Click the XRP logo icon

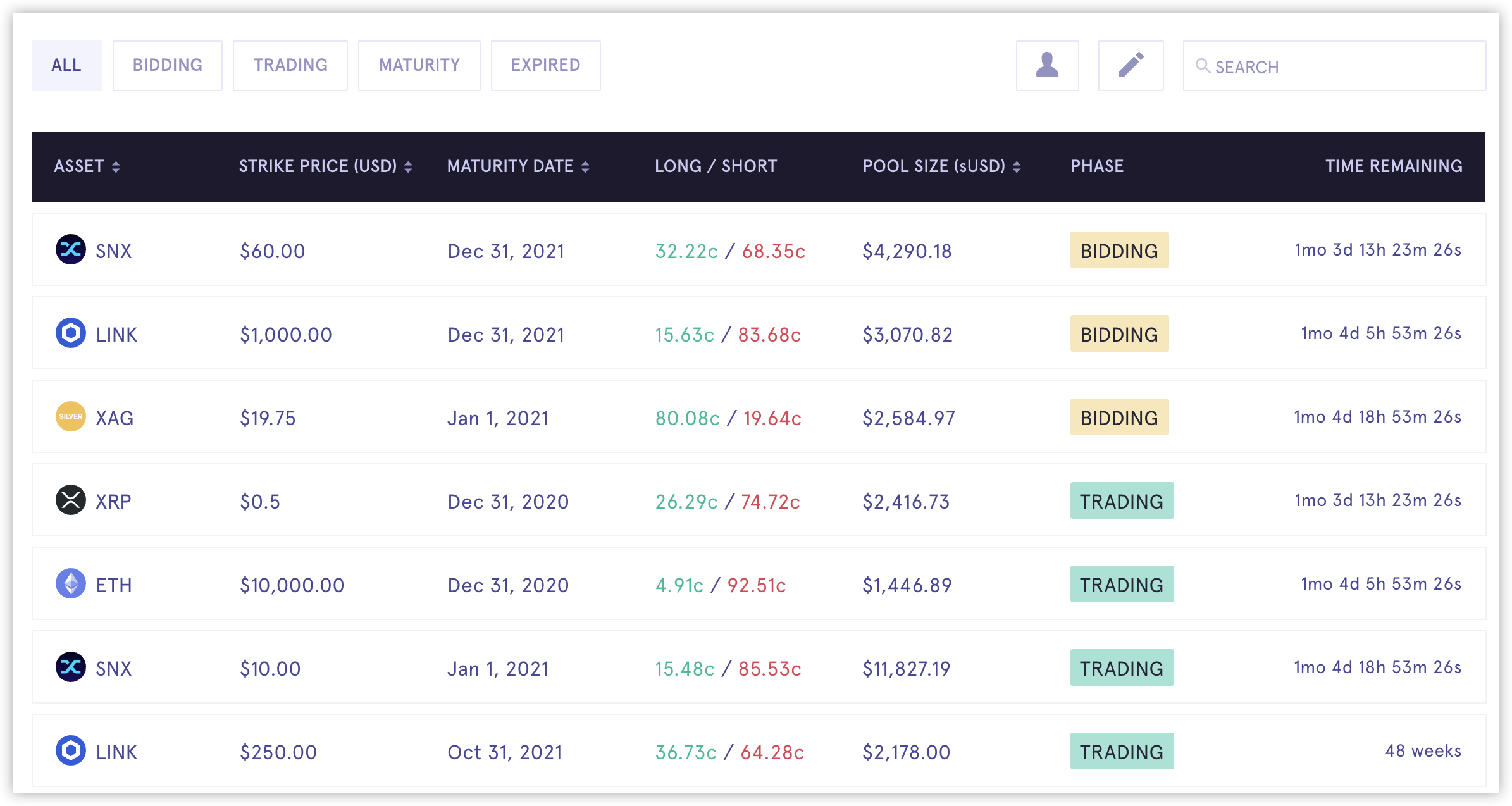click(71, 500)
